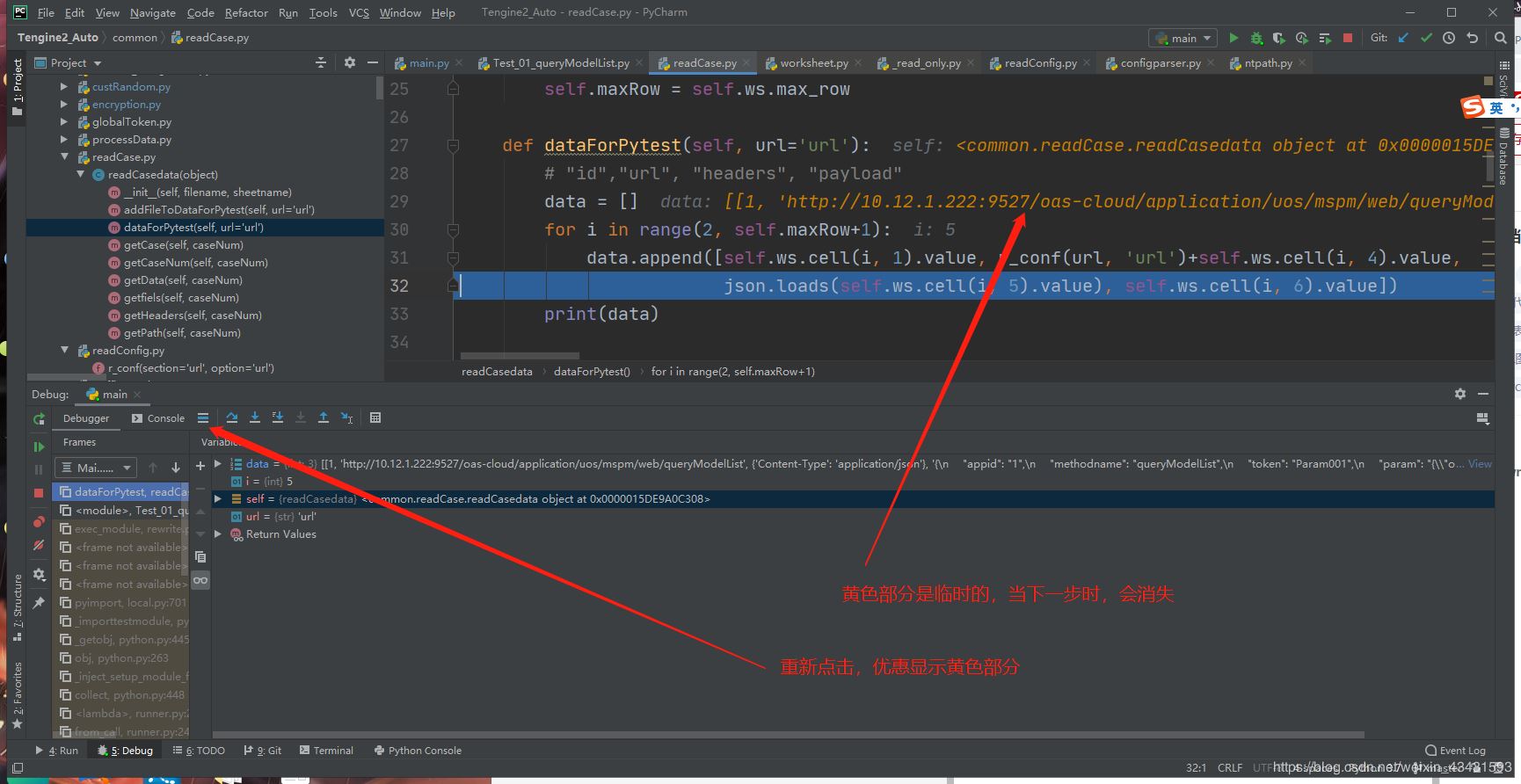The width and height of the screenshot is (1521, 784).
Task: Toggle breakpoint gutter at line 32
Action: point(422,286)
